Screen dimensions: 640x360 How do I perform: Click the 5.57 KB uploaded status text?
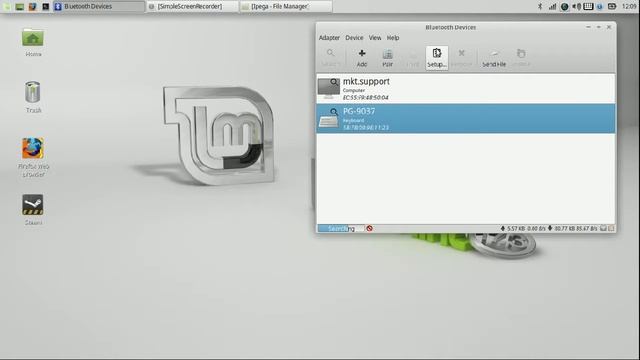pos(516,229)
